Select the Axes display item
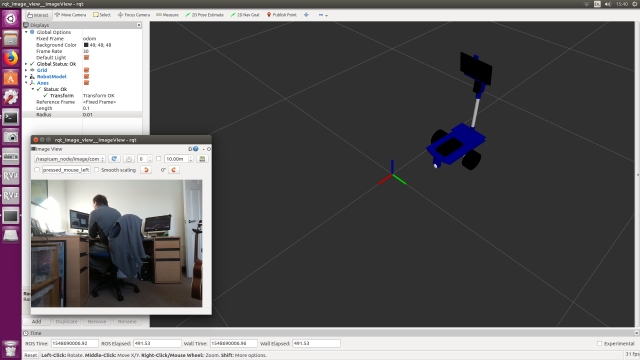Viewport: 640px width, 360px height. click(x=42, y=83)
